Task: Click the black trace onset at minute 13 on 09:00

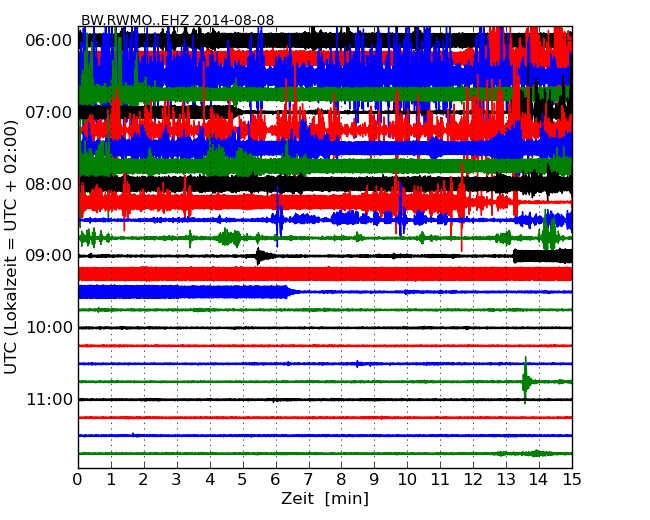Action: click(x=515, y=256)
